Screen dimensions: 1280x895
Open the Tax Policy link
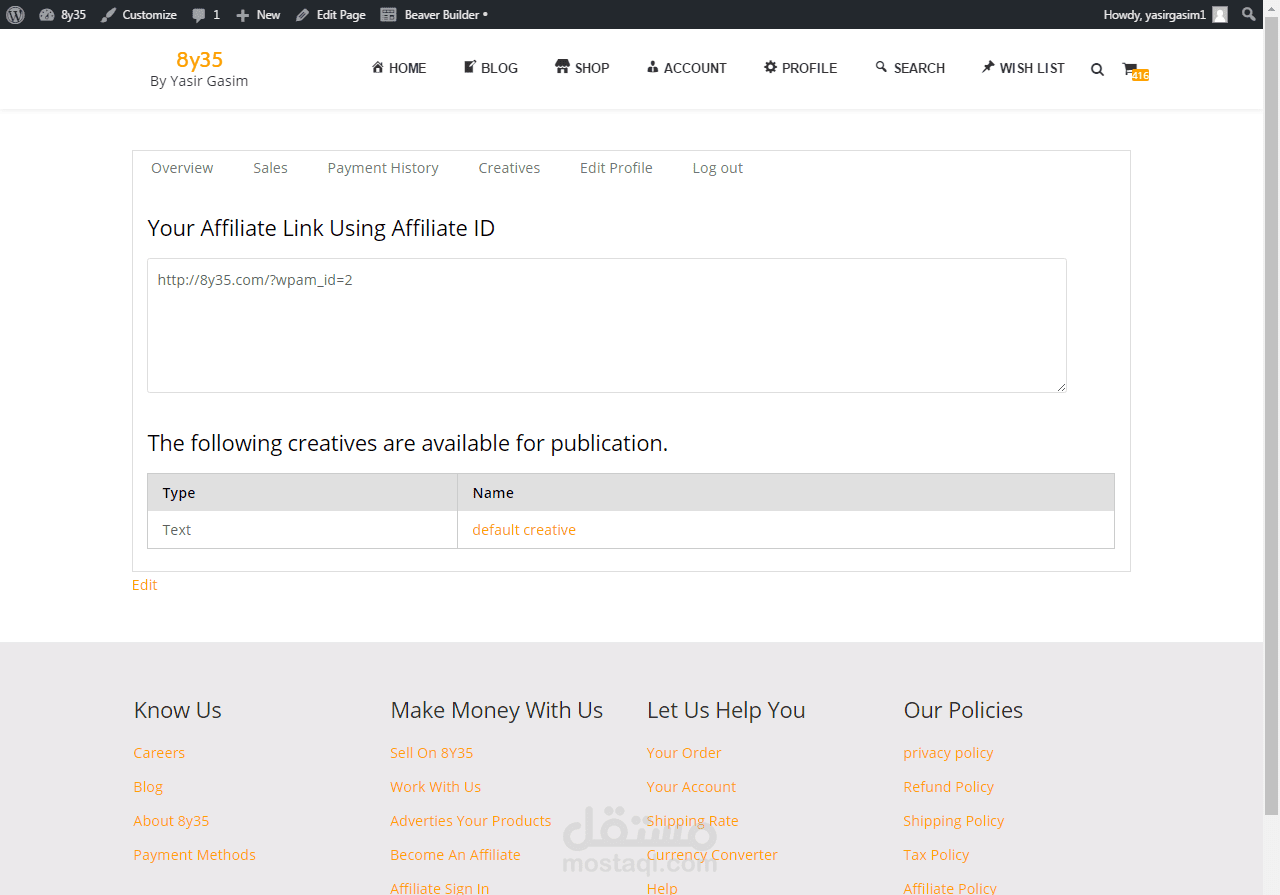coord(936,855)
